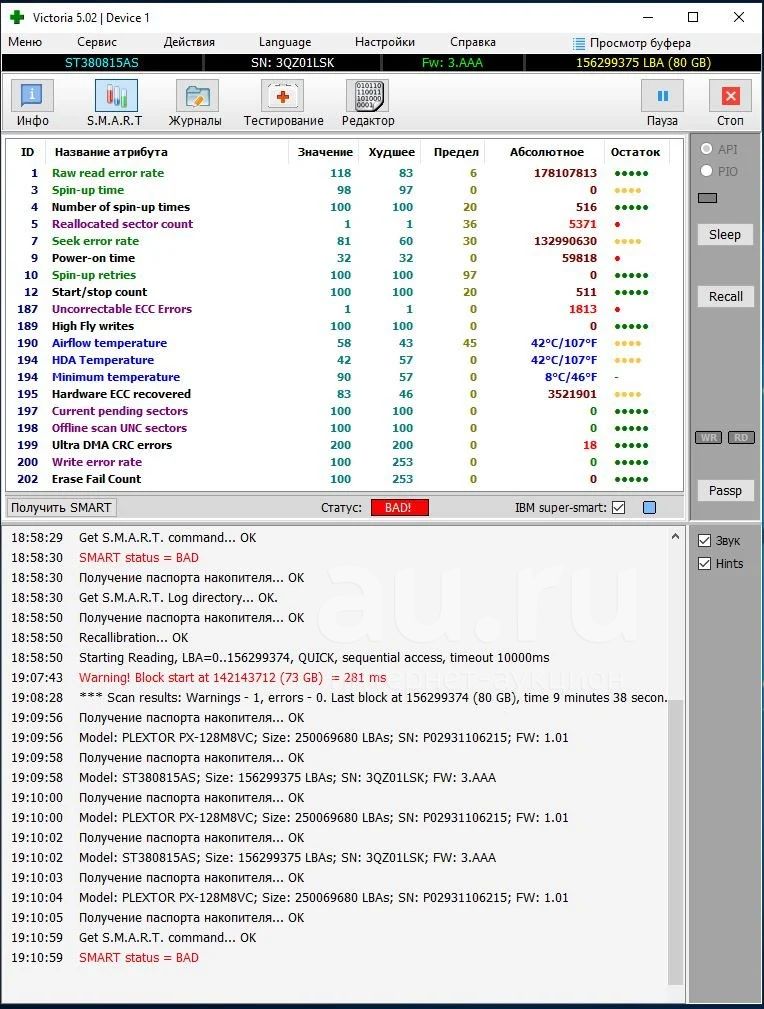Click the Просмотр буфера list icon
Viewport: 764px width, 1009px height.
pyautogui.click(x=579, y=43)
